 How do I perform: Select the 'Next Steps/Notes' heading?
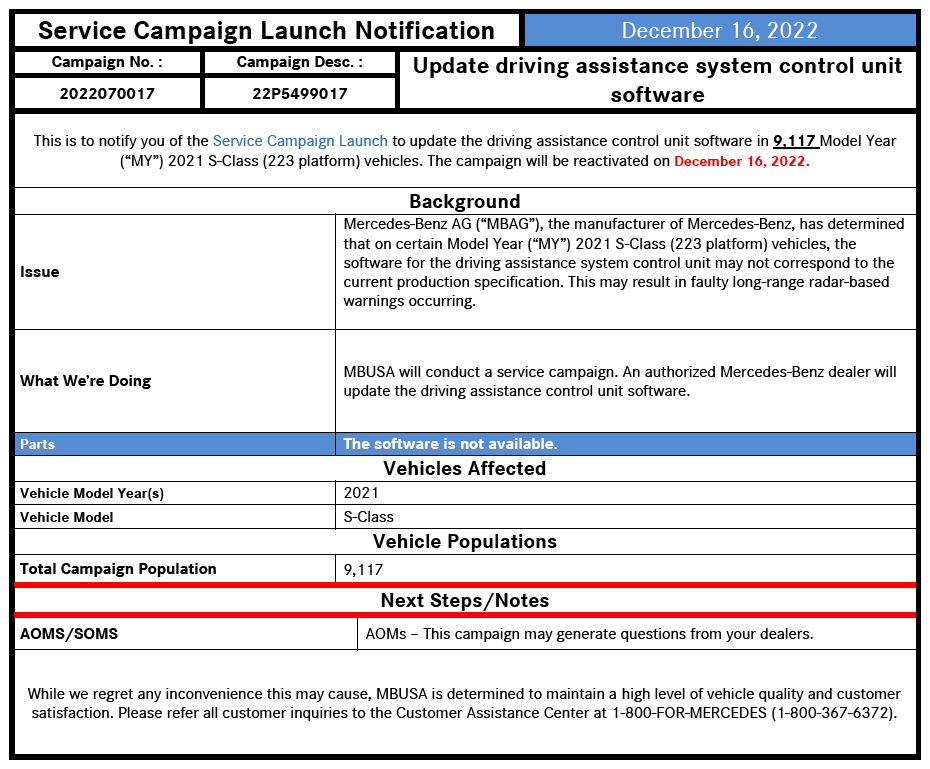click(x=464, y=601)
